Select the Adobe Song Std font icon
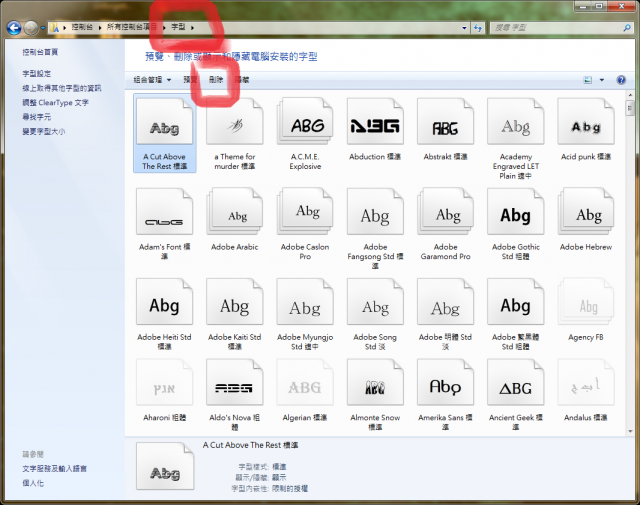Viewport: 641px width, 505px height. tap(375, 302)
